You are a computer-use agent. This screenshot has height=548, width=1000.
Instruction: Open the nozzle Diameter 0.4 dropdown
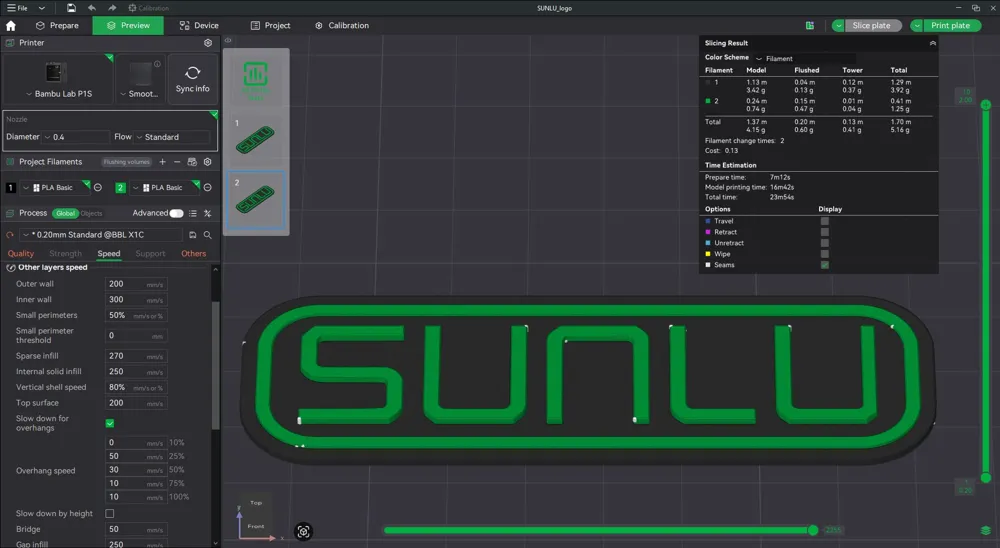pyautogui.click(x=76, y=137)
